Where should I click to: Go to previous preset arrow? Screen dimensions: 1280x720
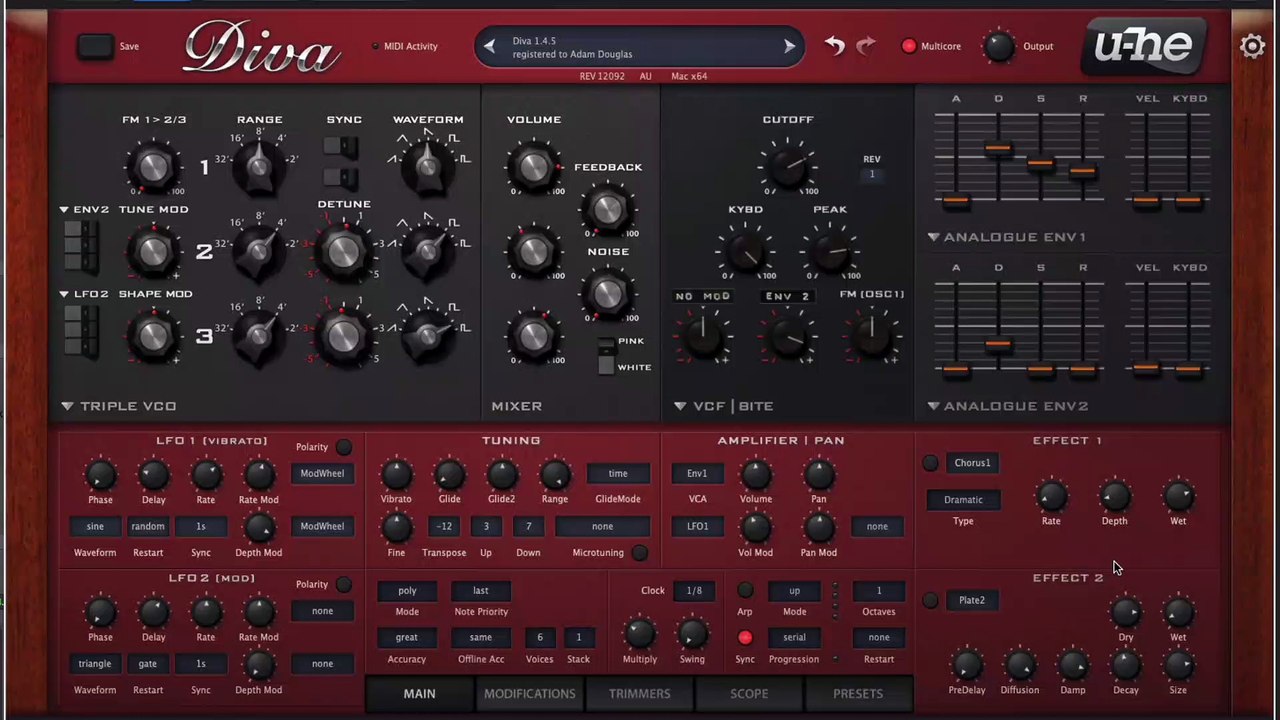(x=489, y=46)
